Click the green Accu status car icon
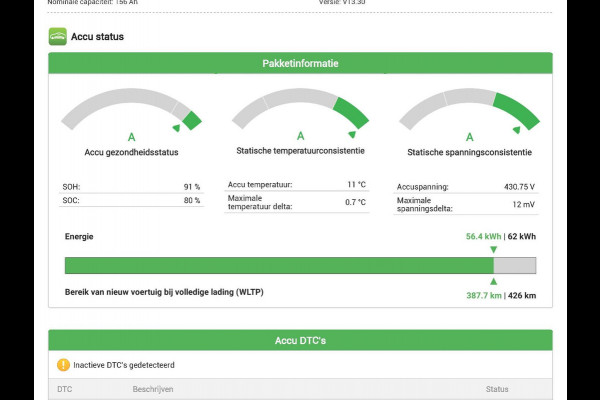 [x=58, y=37]
